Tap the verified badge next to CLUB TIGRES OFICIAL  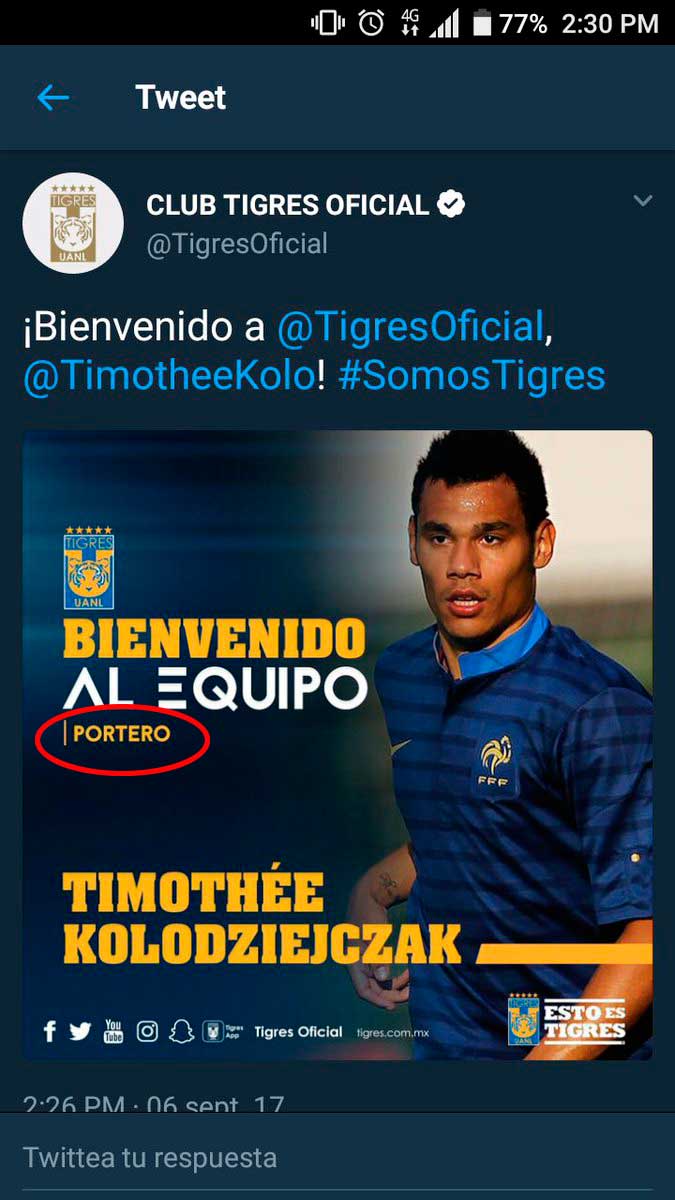[x=452, y=205]
